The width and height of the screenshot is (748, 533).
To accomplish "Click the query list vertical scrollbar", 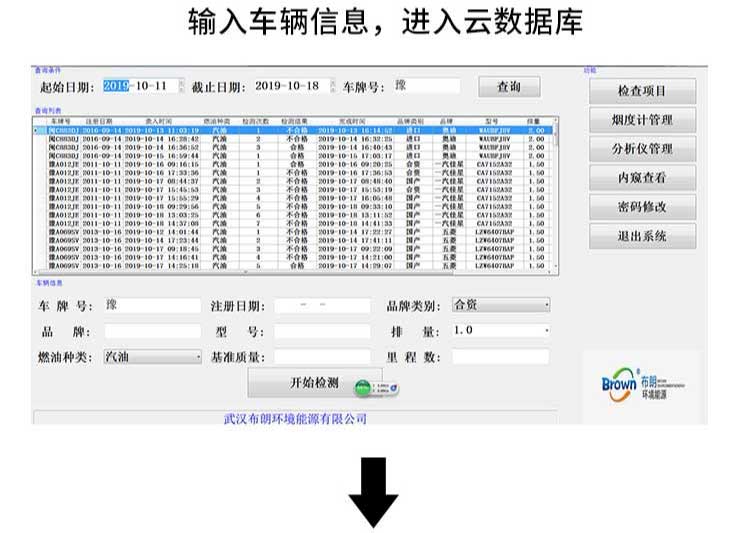I will (x=556, y=195).
